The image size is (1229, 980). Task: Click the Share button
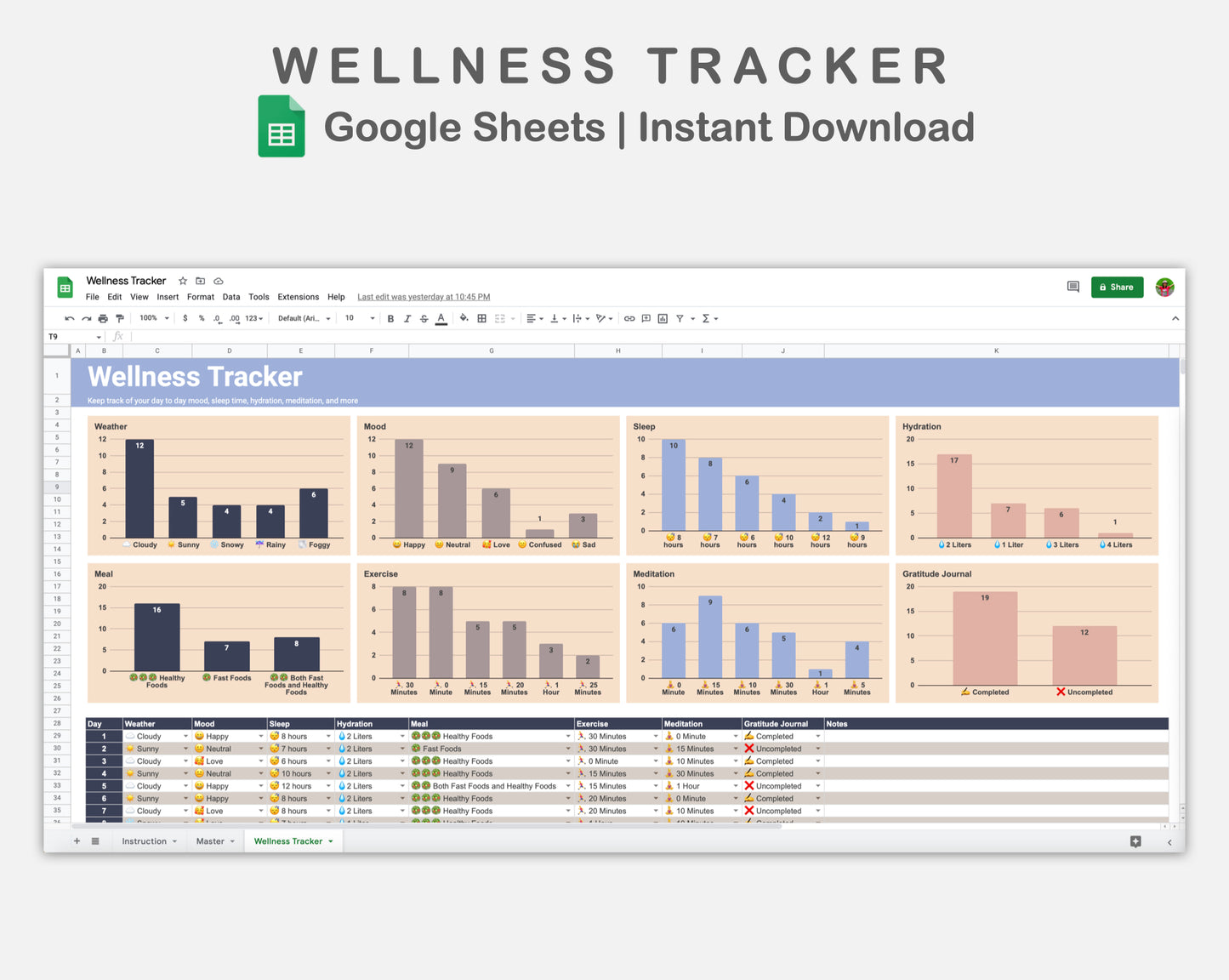(x=1117, y=287)
